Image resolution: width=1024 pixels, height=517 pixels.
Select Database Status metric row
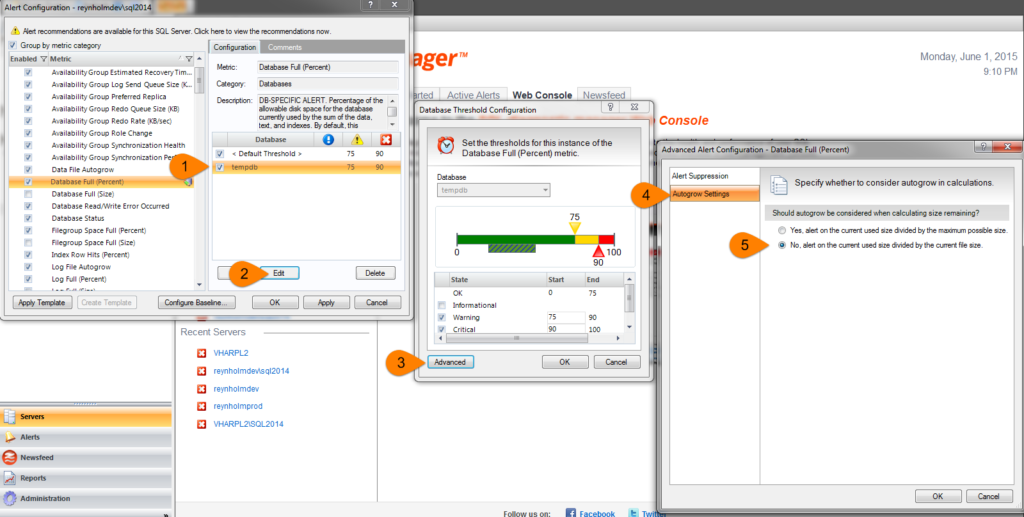pyautogui.click(x=102, y=218)
